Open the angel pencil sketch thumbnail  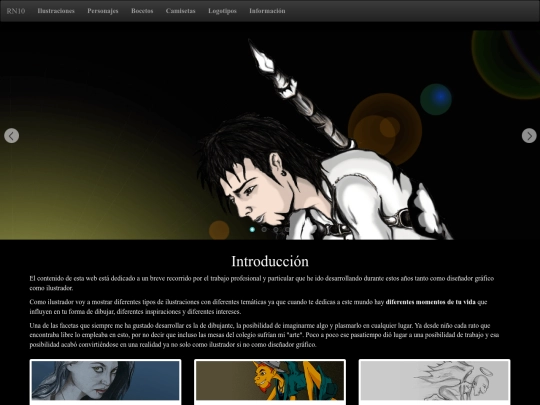click(434, 382)
